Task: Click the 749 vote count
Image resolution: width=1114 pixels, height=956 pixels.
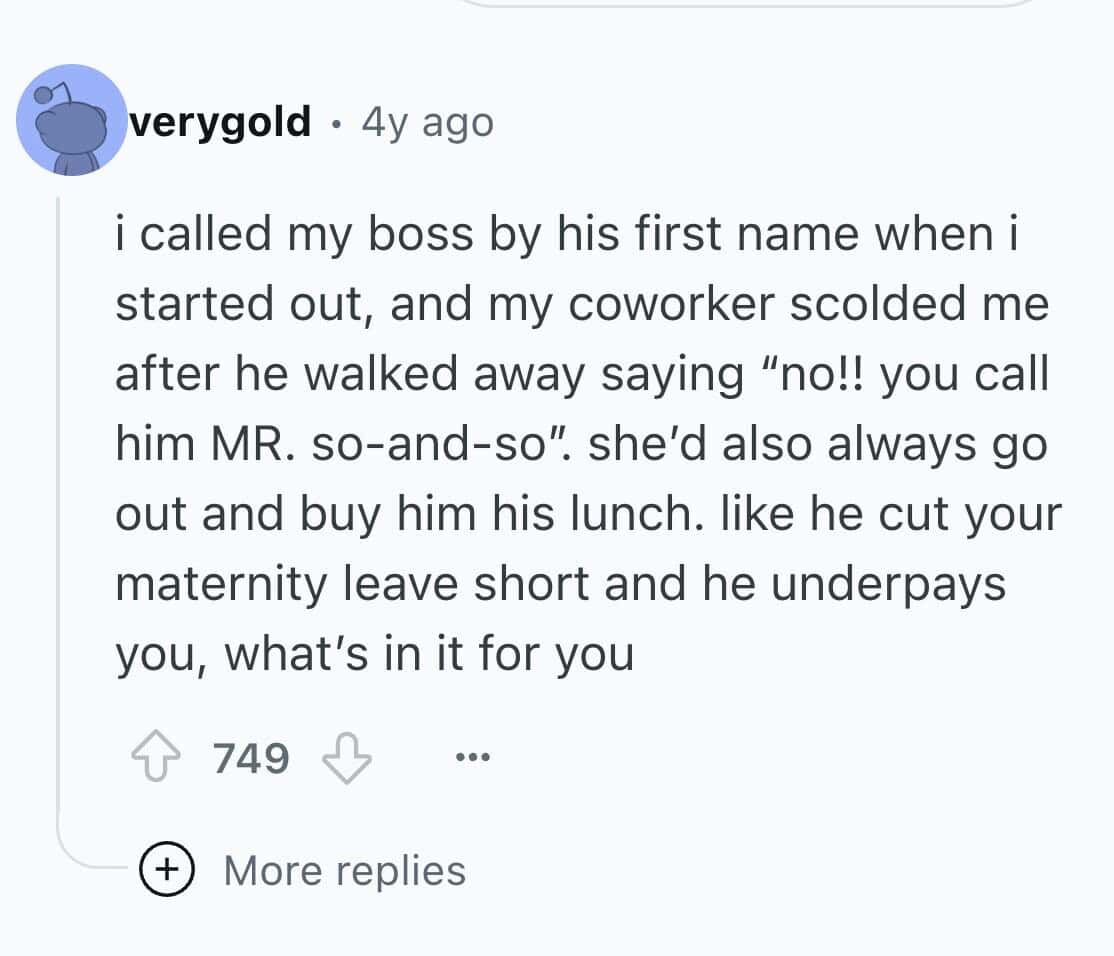Action: coord(251,759)
